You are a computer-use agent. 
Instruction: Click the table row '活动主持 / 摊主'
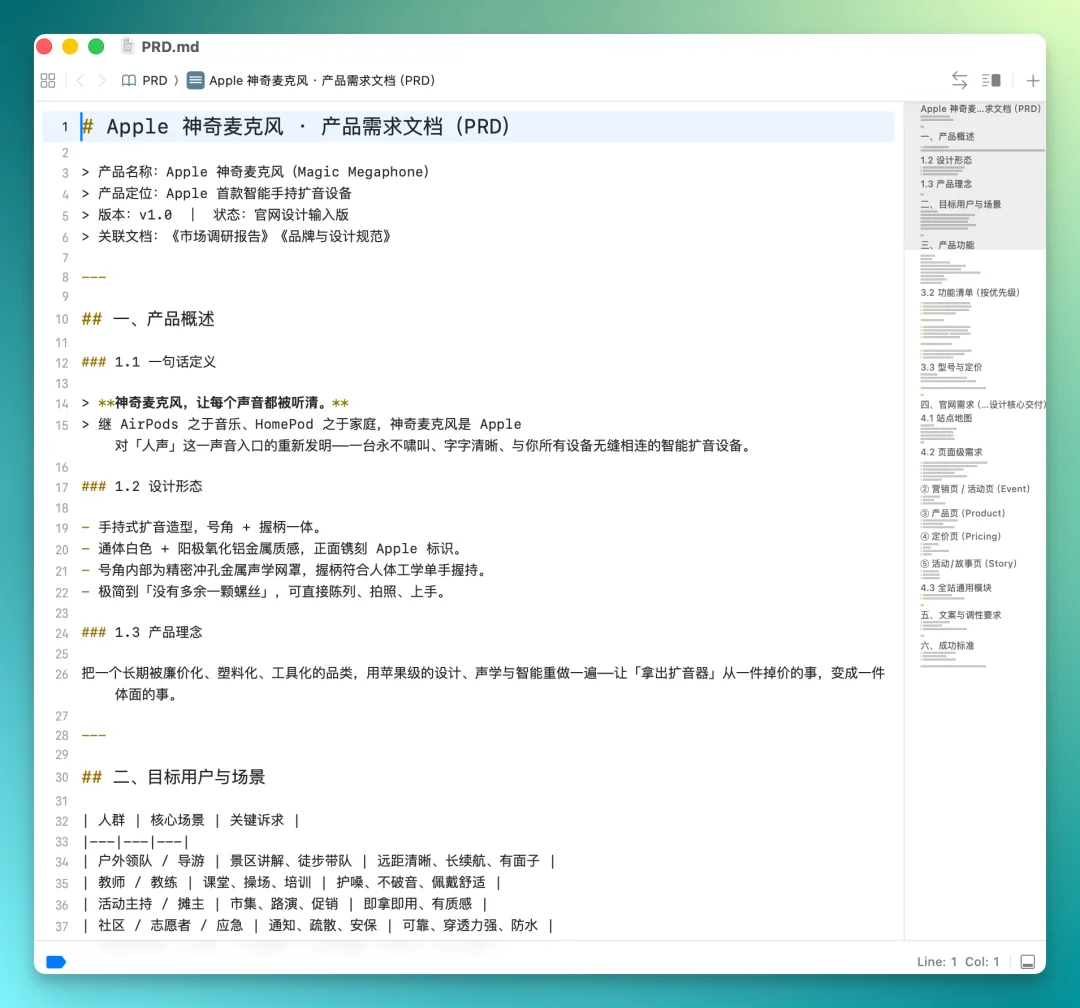(x=284, y=903)
